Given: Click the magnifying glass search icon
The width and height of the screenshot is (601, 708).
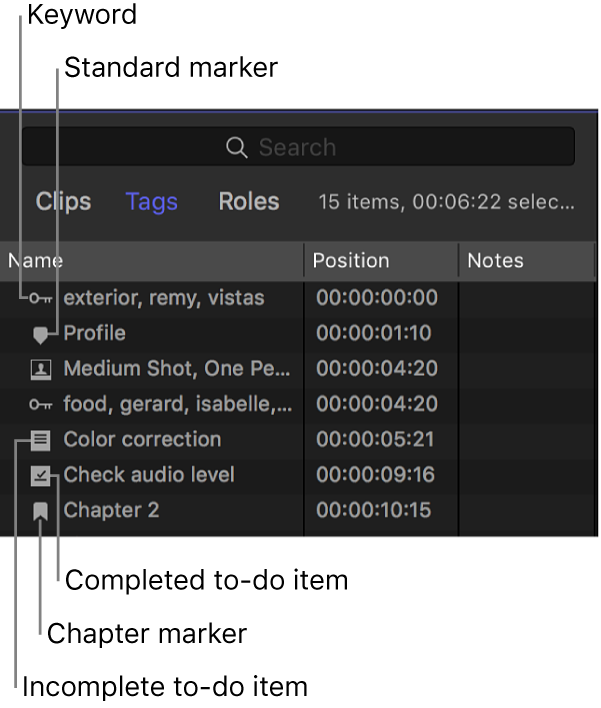Looking at the screenshot, I should tap(237, 148).
